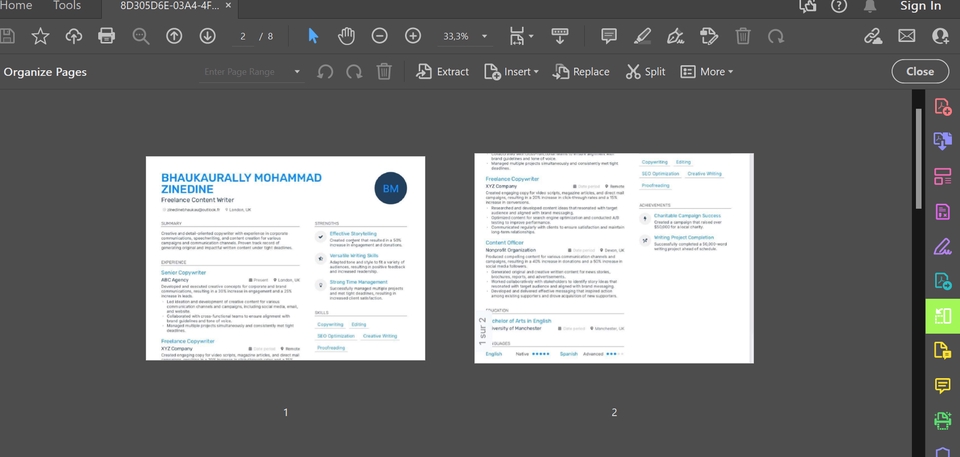Click the Replace button
960x457 pixels.
point(581,72)
